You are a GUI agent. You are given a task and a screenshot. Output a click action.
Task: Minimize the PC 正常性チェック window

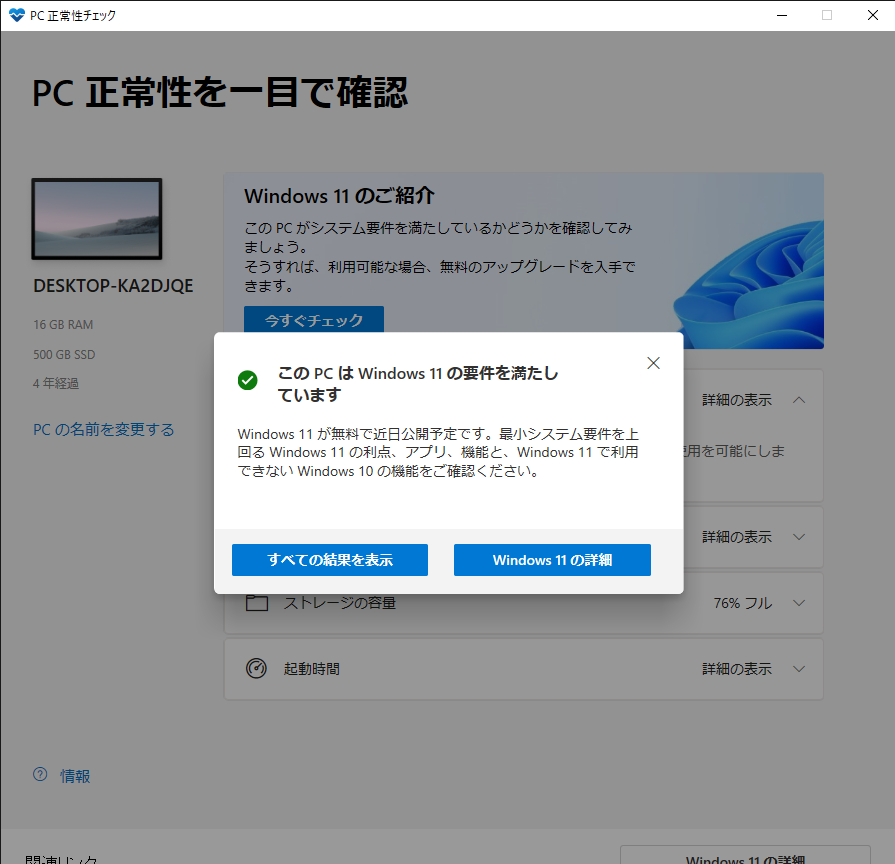pos(780,15)
